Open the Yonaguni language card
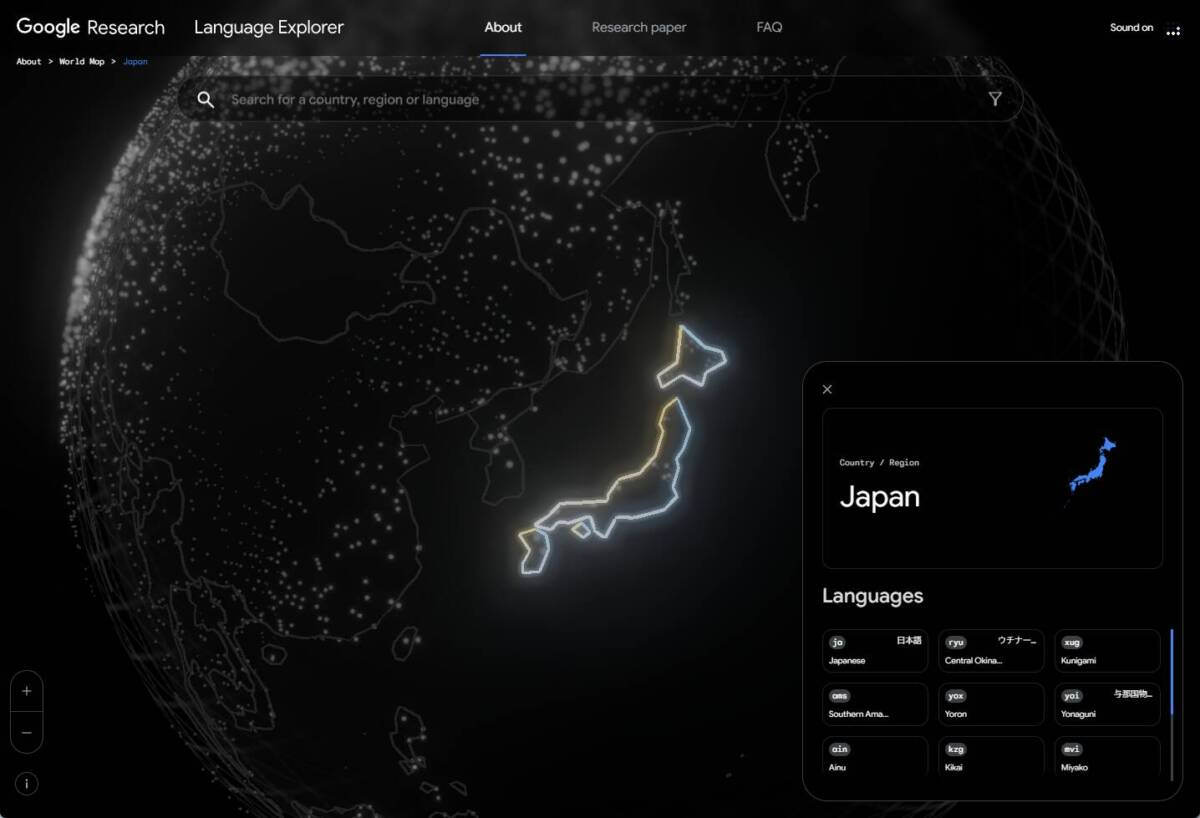The width and height of the screenshot is (1200, 818). (x=1106, y=704)
